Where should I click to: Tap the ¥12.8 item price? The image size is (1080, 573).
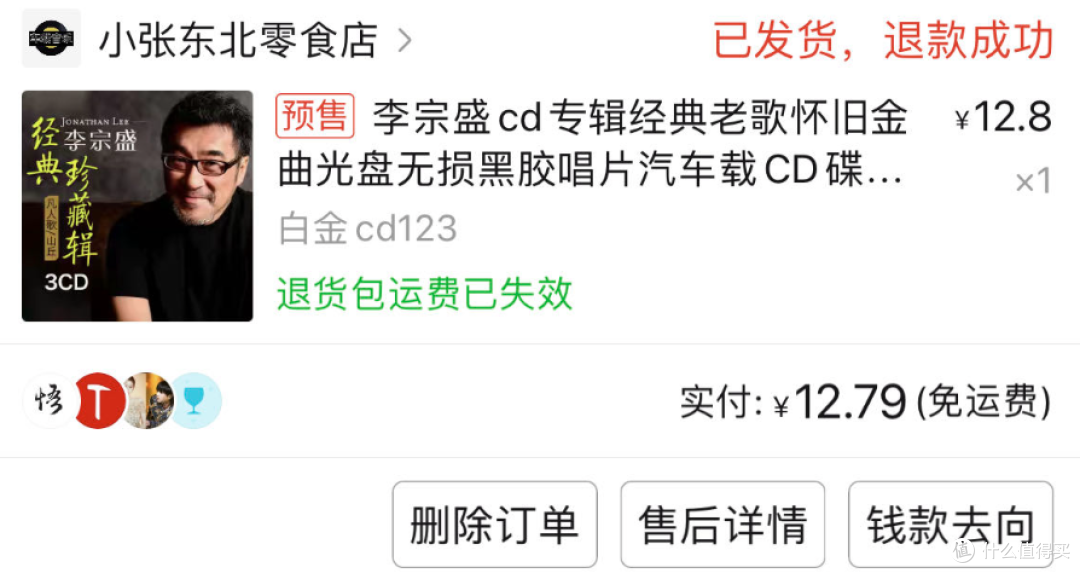(1003, 116)
